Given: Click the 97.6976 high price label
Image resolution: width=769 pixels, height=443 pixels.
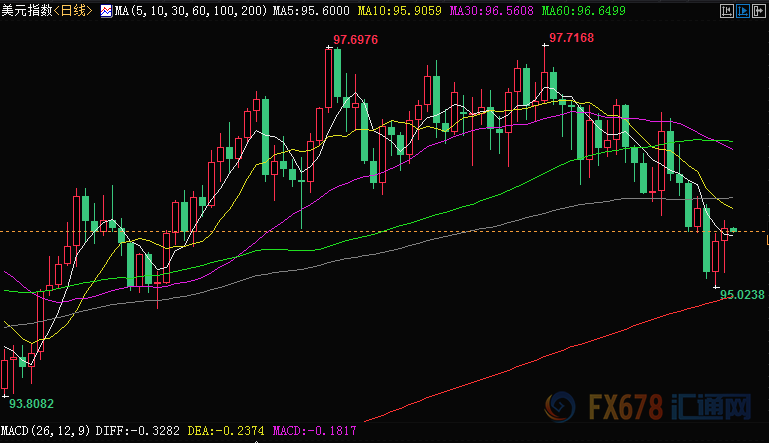Looking at the screenshot, I should pos(356,40).
